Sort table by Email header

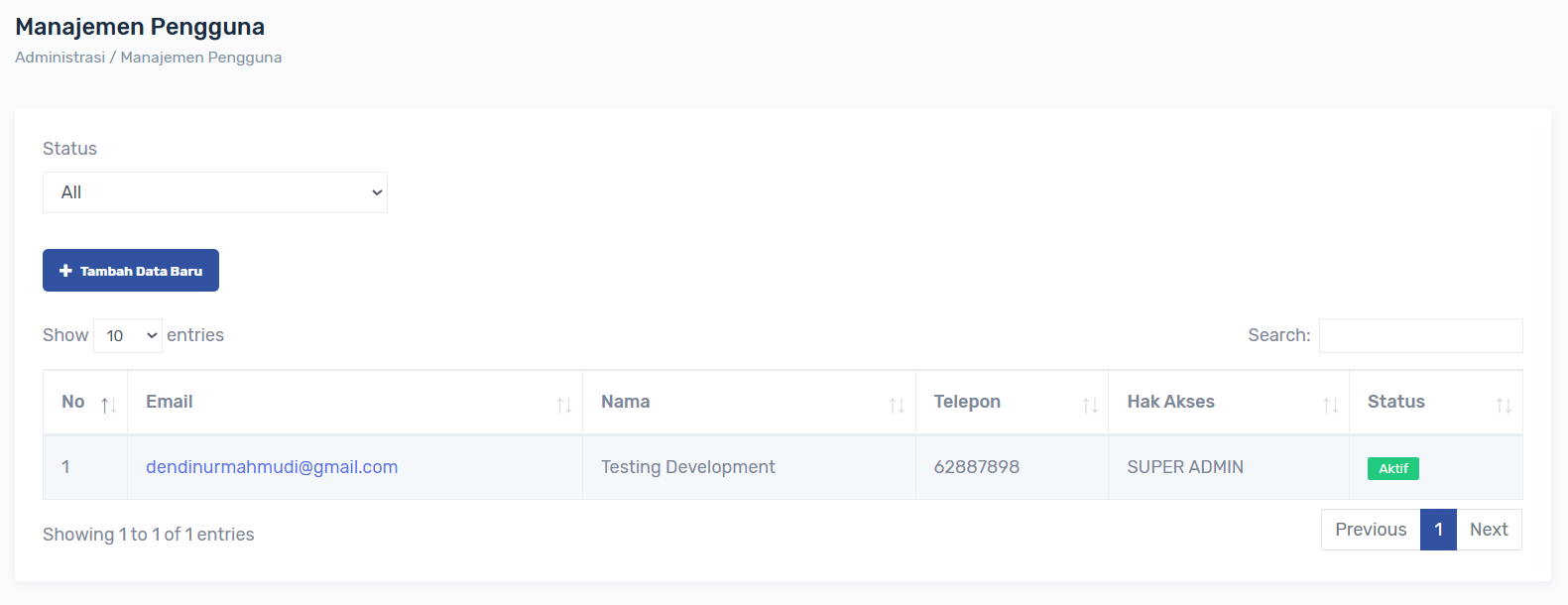click(170, 402)
